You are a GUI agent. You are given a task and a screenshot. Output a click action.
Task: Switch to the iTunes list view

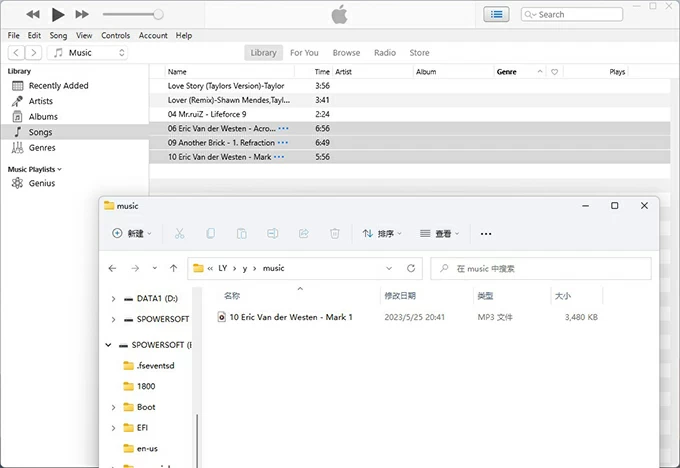(x=496, y=14)
